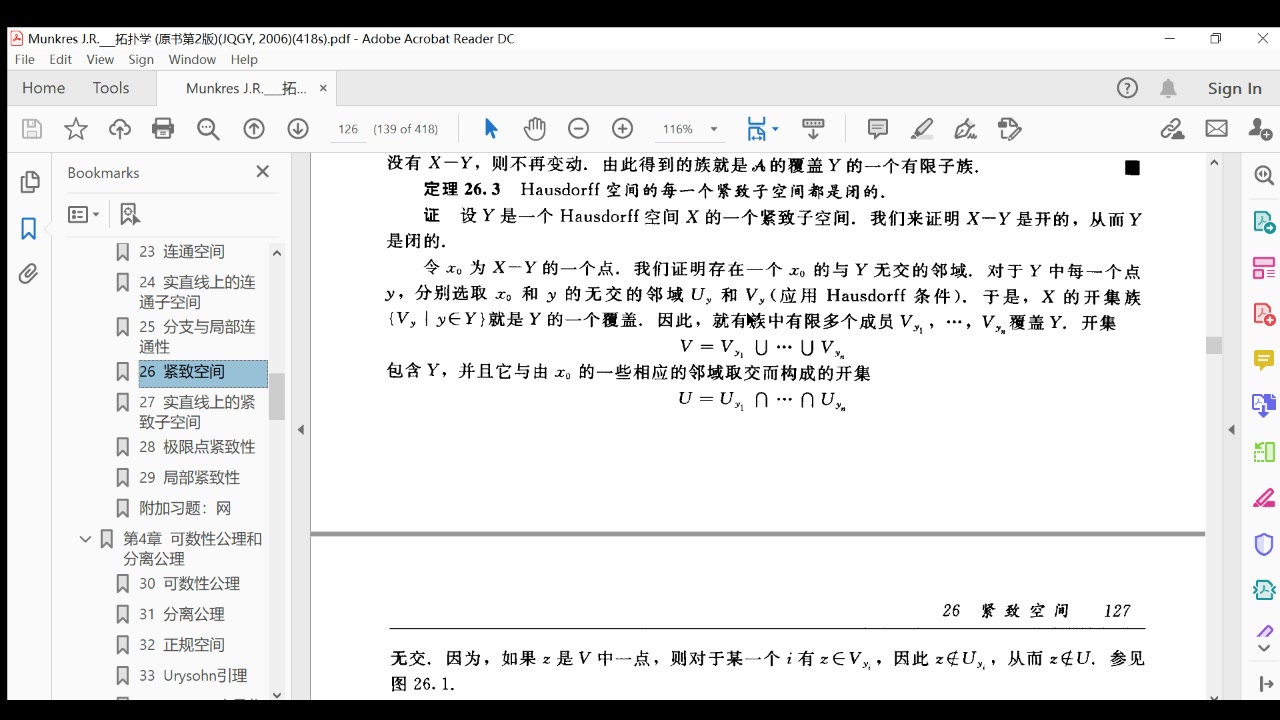Screen dimensions: 1280x720
Task: Click the share with others icon
Action: tap(1260, 129)
